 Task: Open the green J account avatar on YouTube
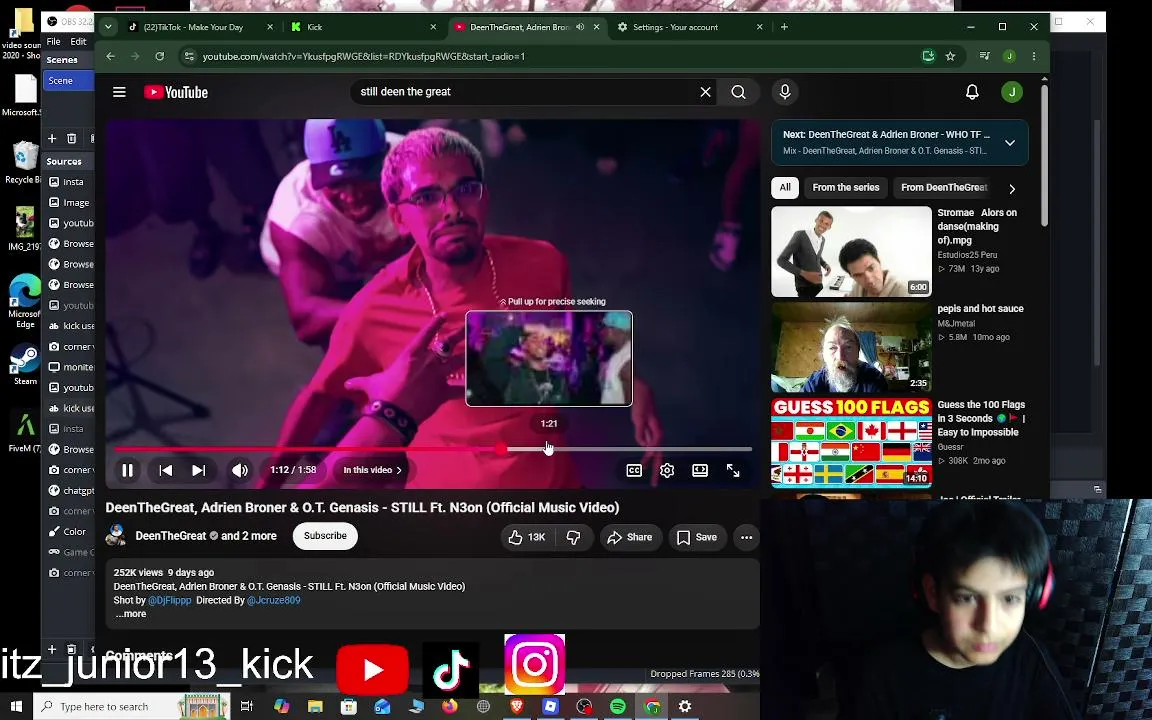click(1012, 92)
